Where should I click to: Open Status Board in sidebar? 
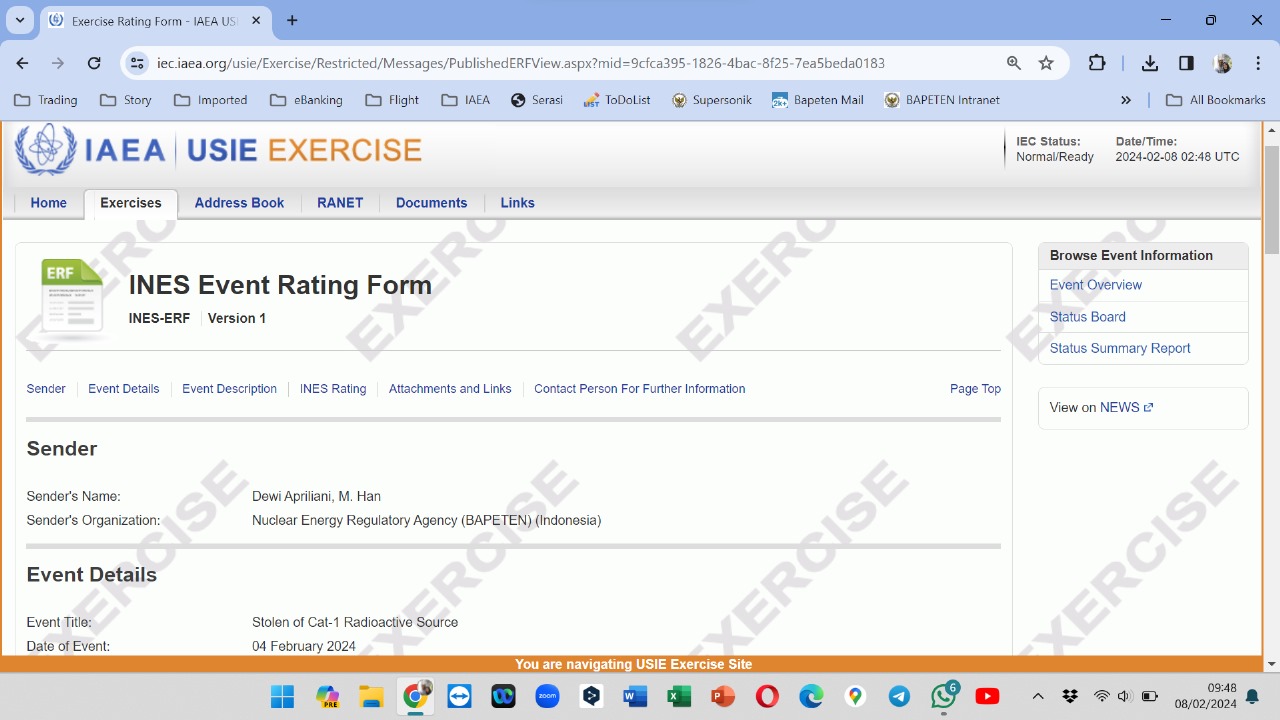pos(1088,317)
